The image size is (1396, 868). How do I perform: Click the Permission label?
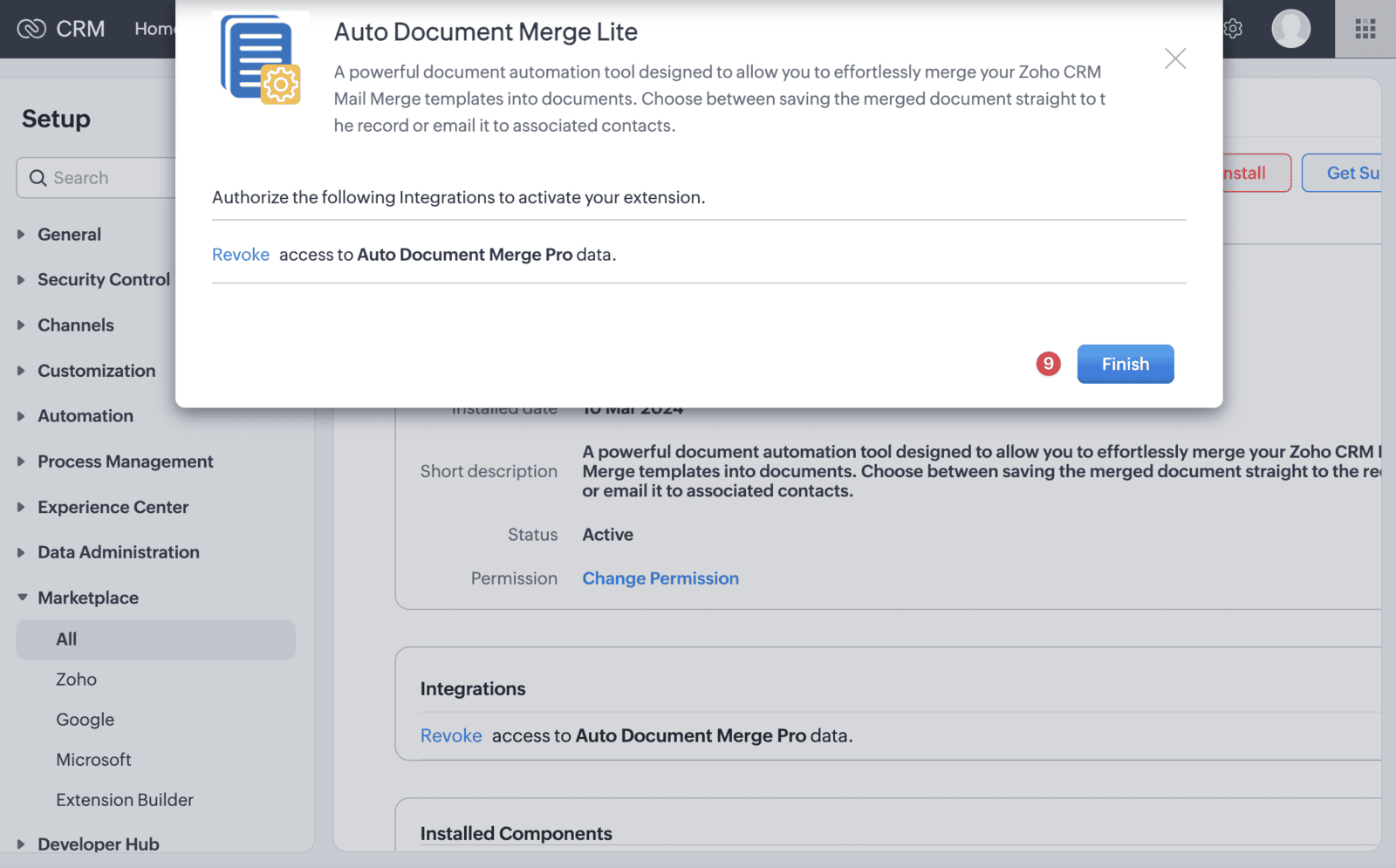point(514,578)
